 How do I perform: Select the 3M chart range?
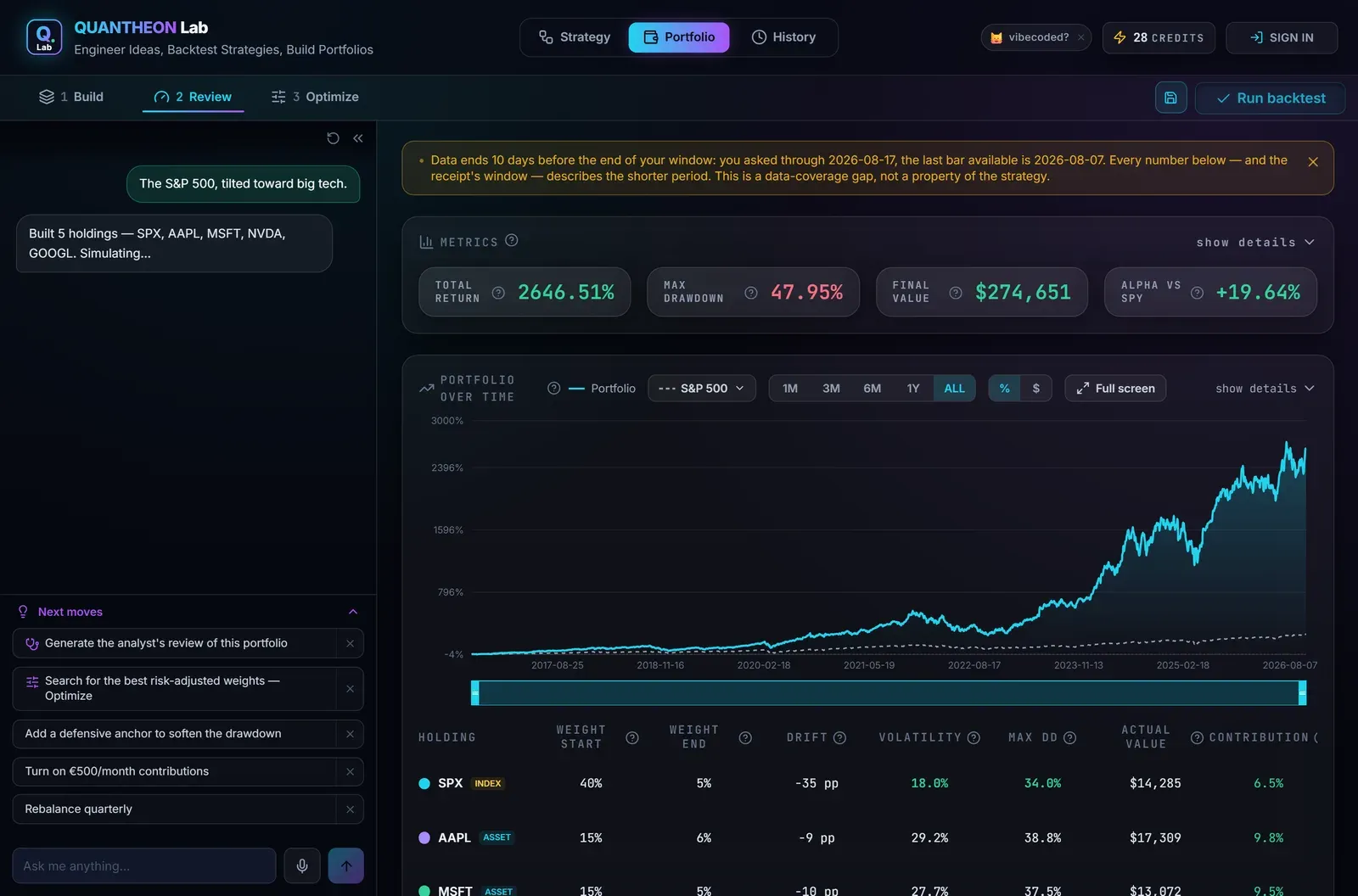[x=831, y=388]
